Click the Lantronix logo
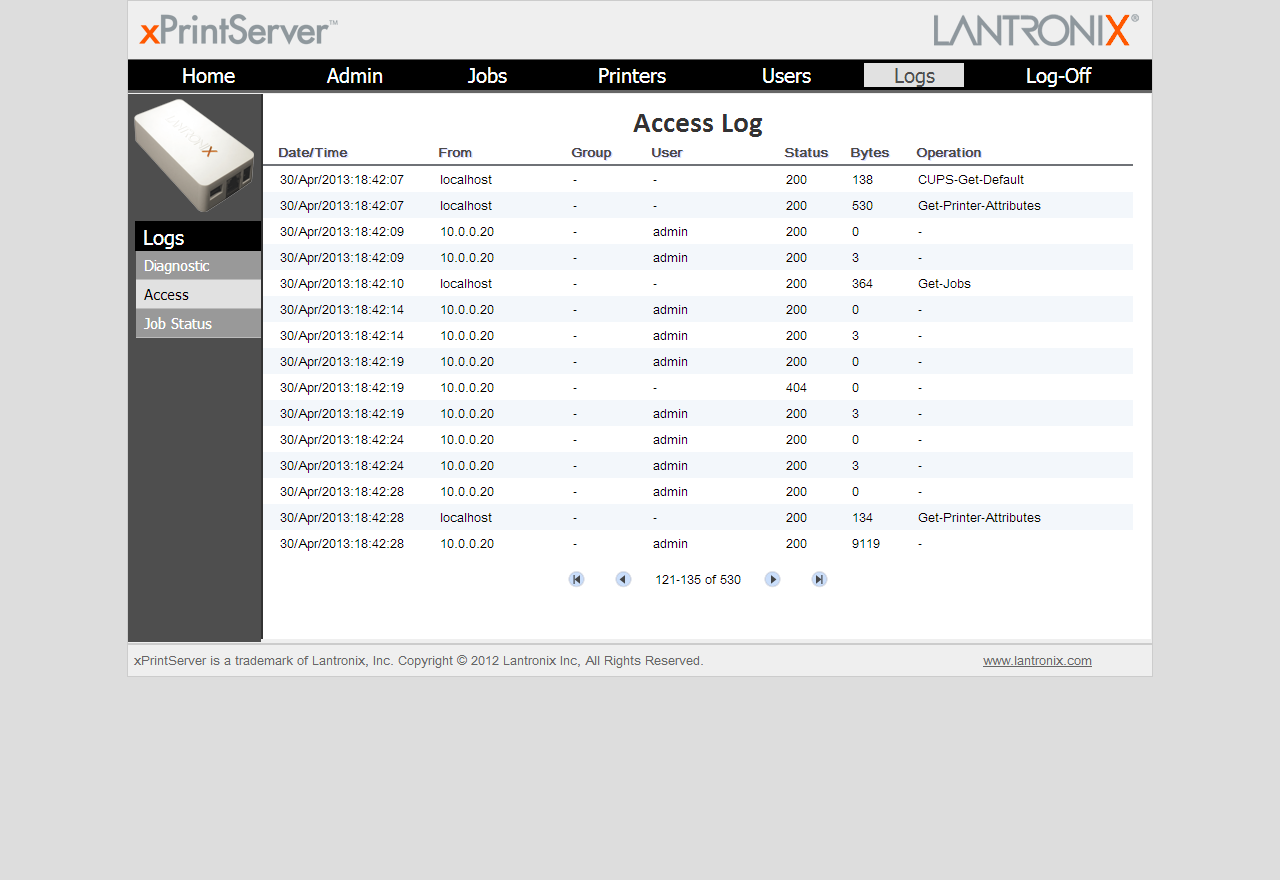 coord(1036,30)
